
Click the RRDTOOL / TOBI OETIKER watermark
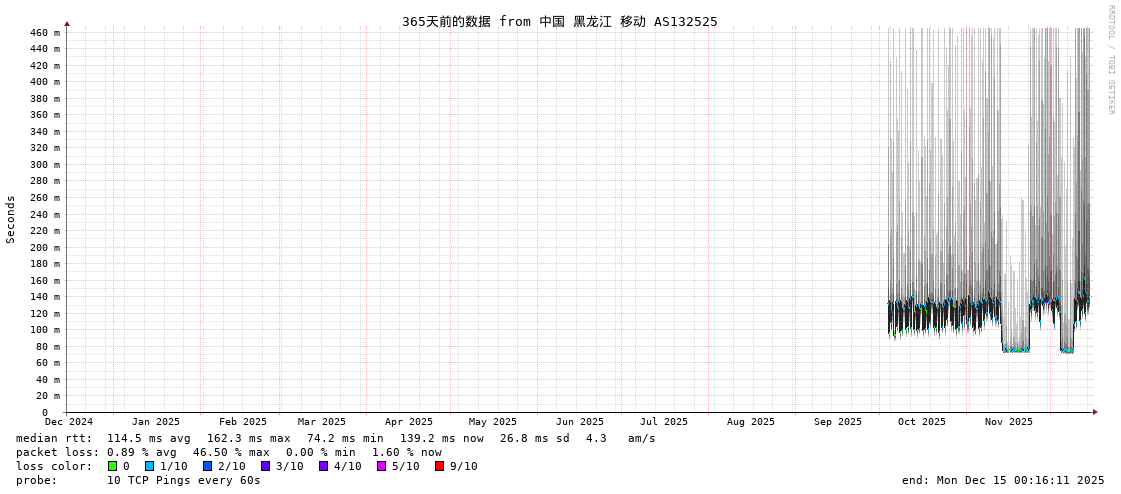point(1110,59)
